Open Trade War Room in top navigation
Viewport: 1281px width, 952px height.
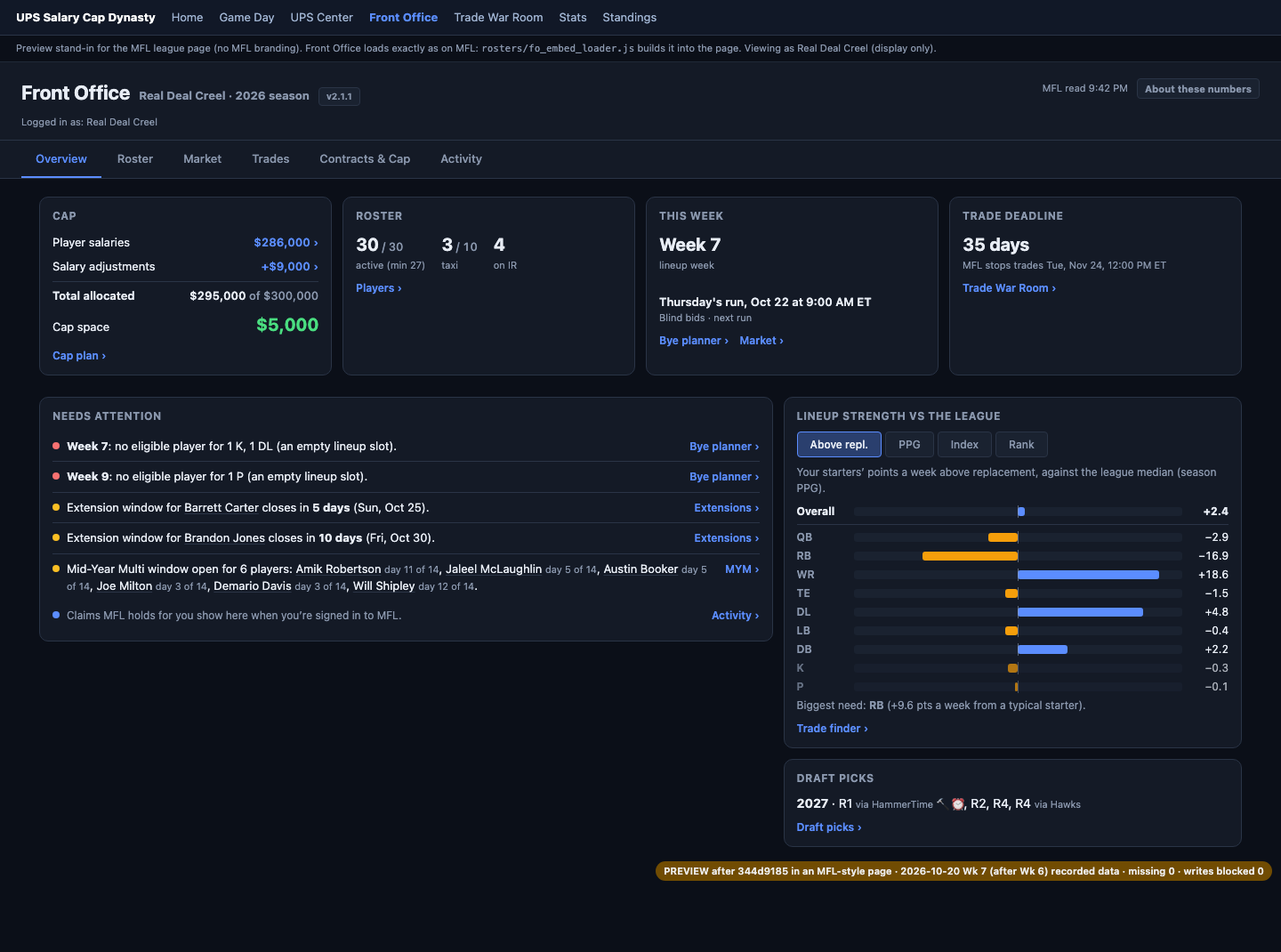(498, 17)
